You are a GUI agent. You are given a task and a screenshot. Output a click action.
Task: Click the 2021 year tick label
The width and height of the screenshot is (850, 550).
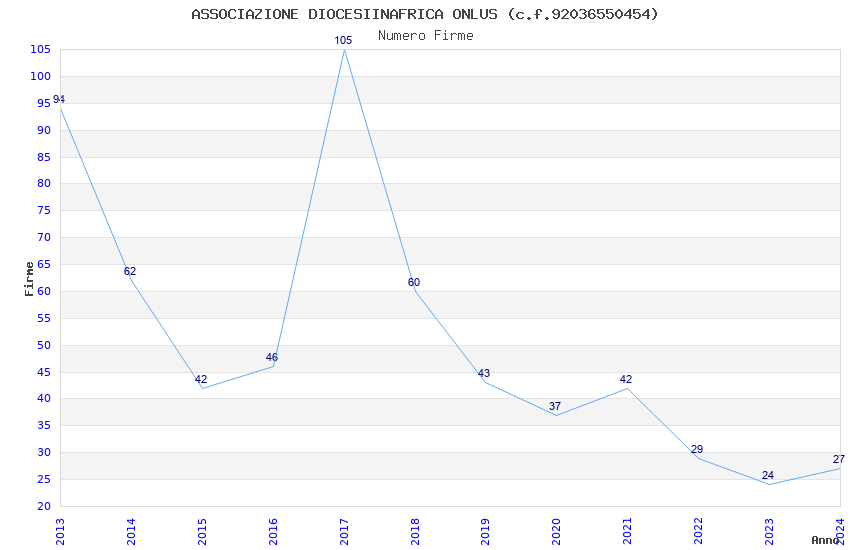[628, 532]
